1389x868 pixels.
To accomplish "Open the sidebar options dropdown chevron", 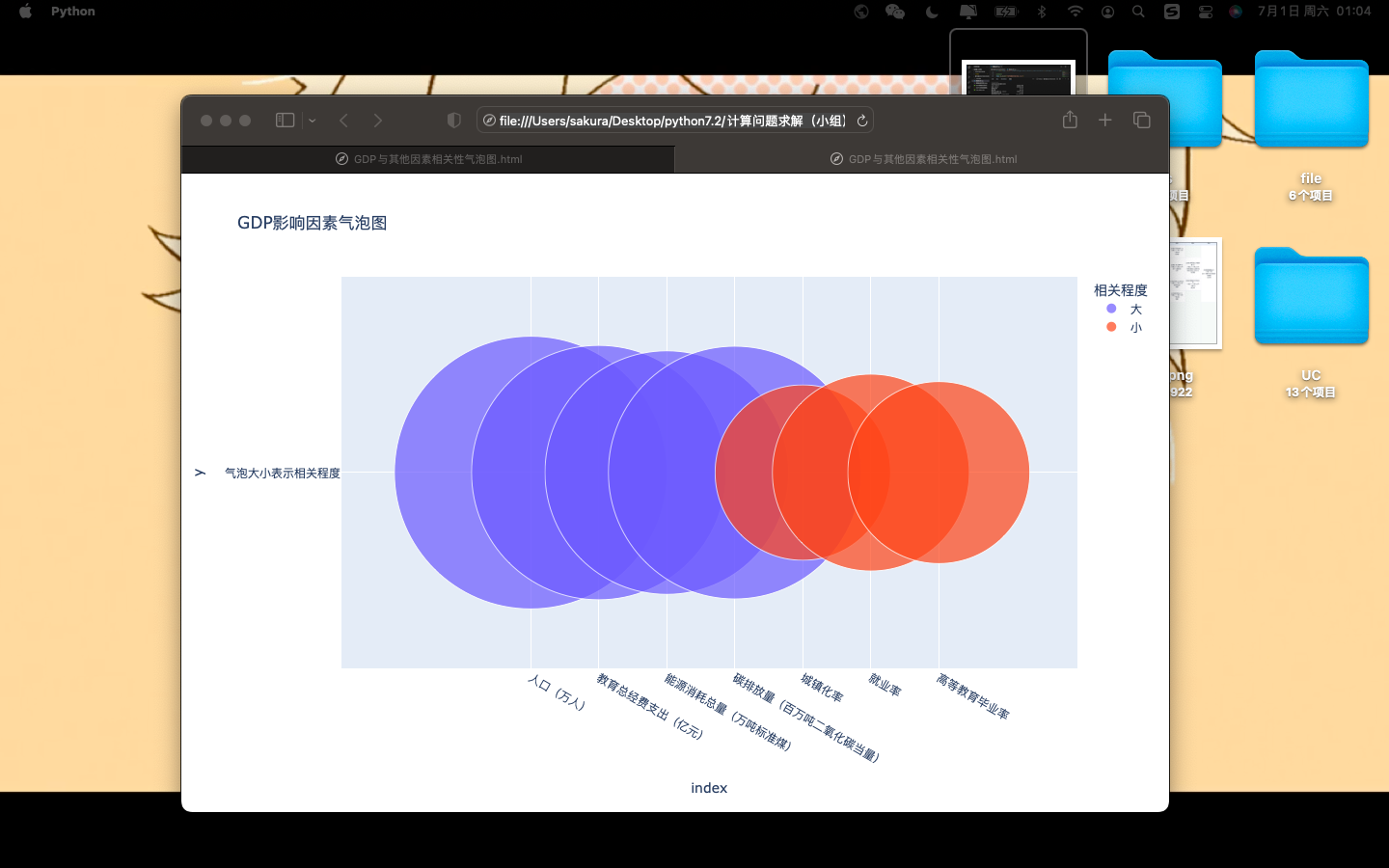I will tap(312, 121).
